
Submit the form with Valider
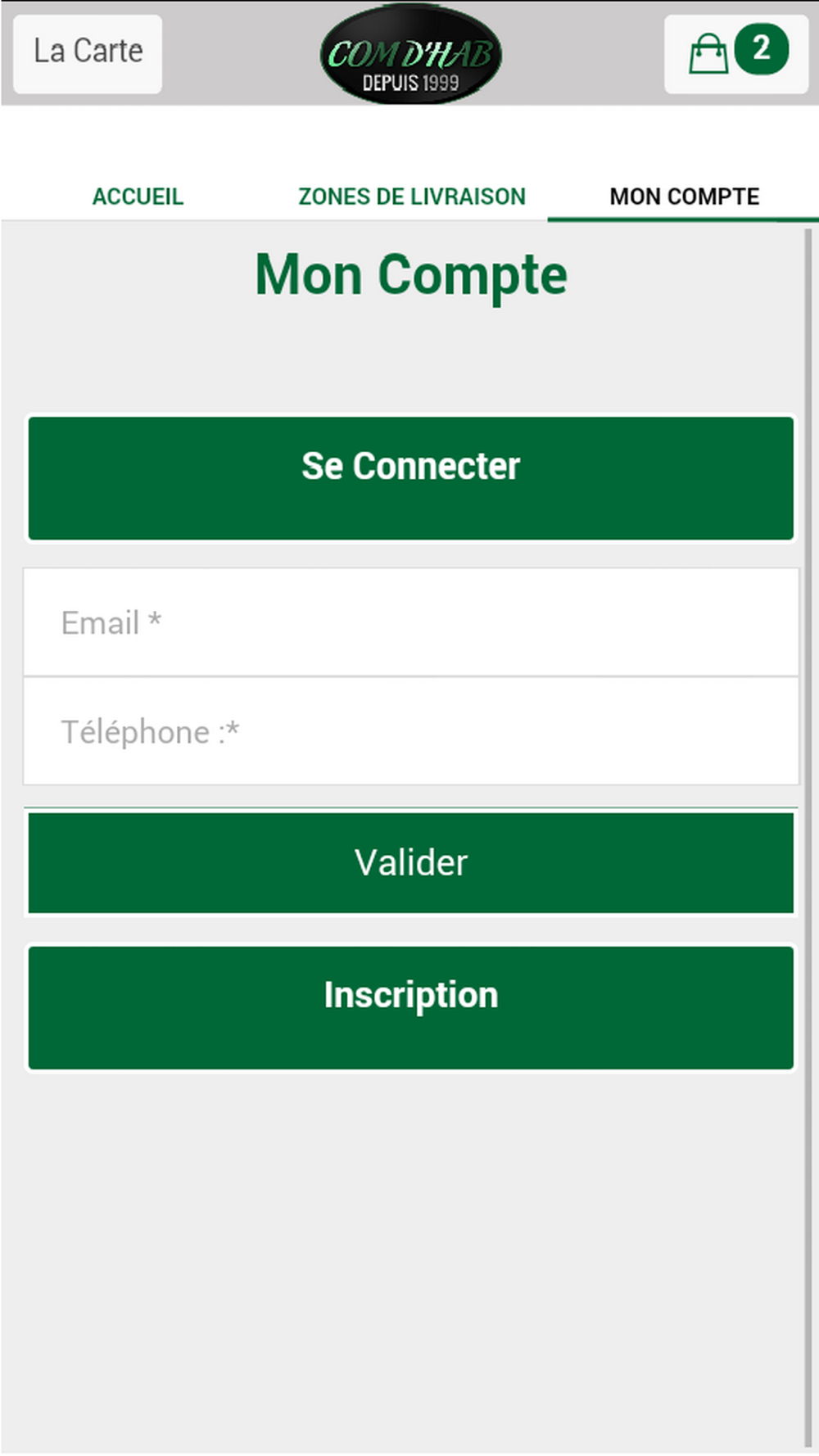click(x=411, y=862)
